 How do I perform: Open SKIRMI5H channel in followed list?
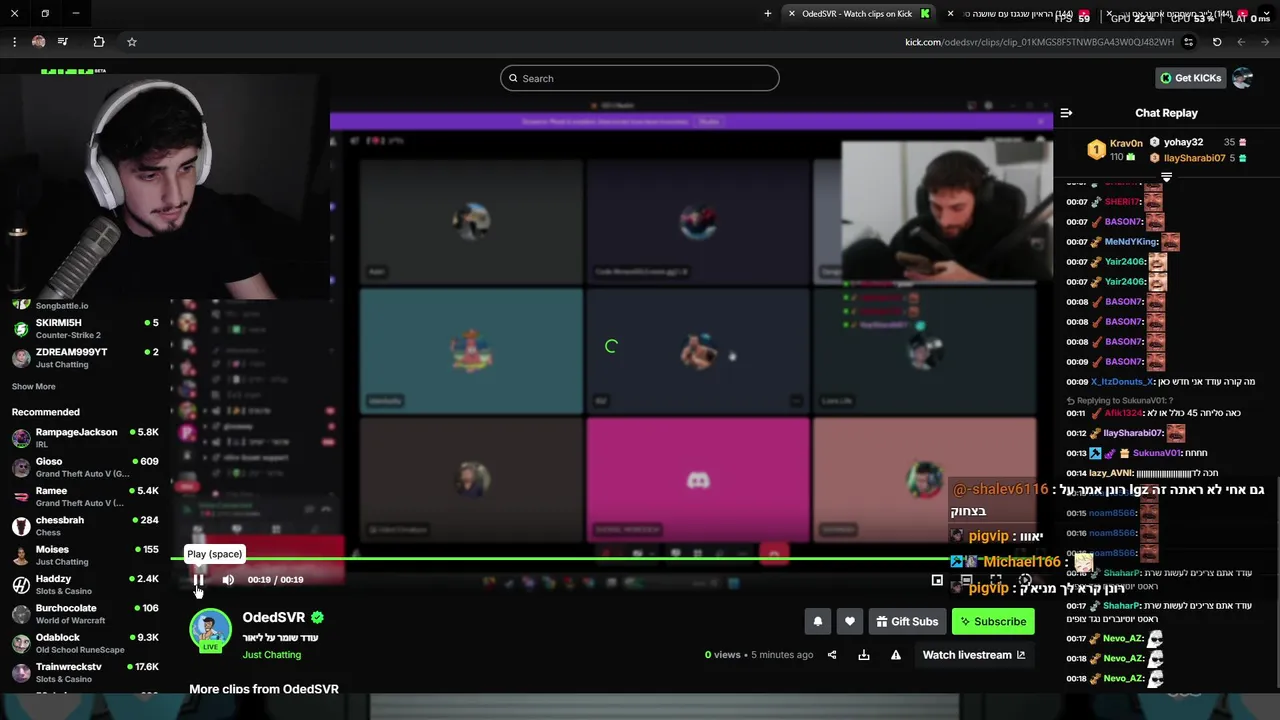pyautogui.click(x=85, y=329)
